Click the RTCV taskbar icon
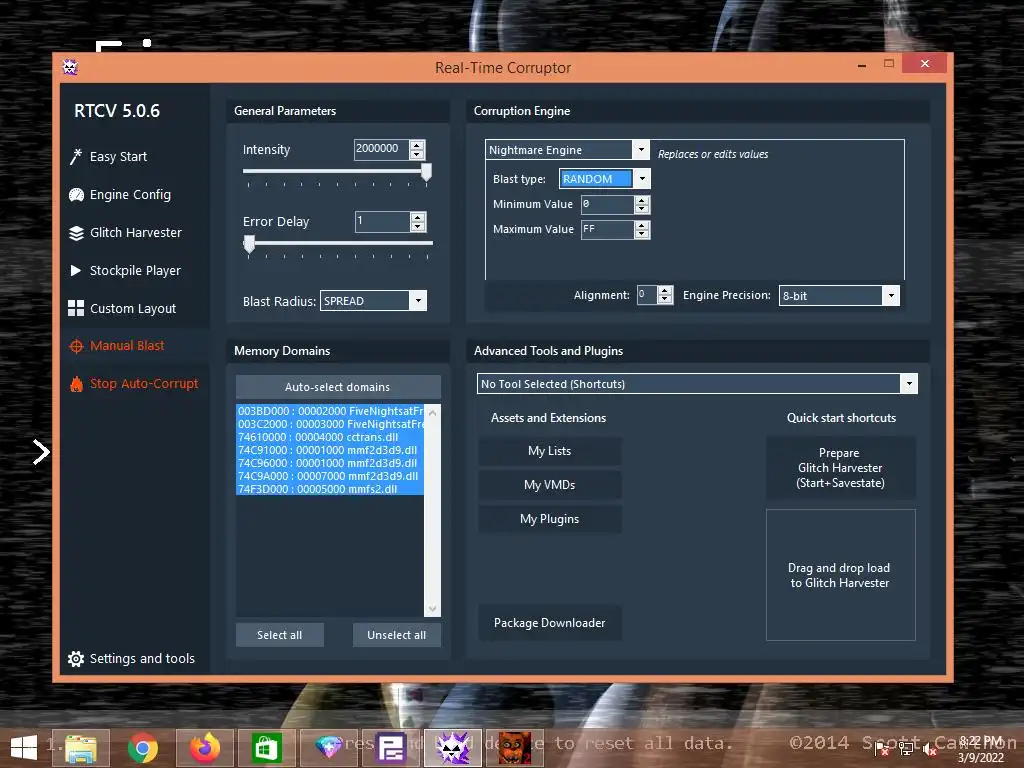Image resolution: width=1024 pixels, height=768 pixels. click(453, 748)
